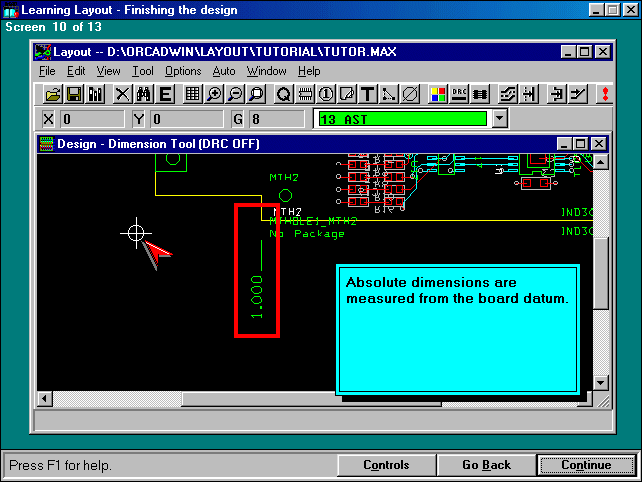Select the Text tool icon
Screen dimensions: 642x482
[x=367, y=94]
